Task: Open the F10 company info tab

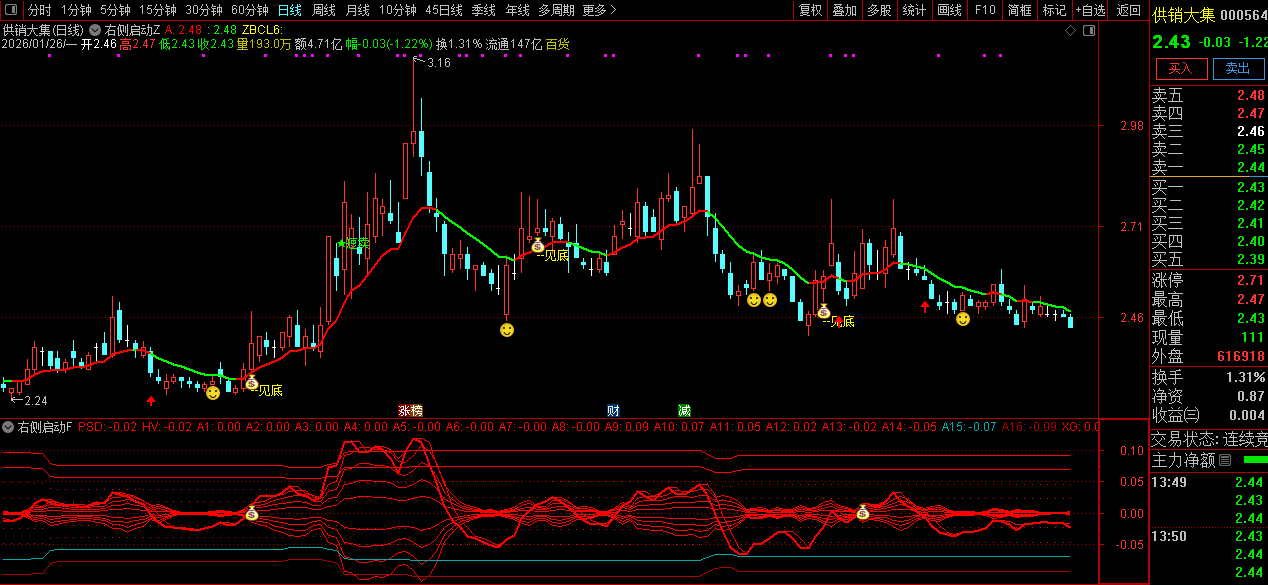Action: [984, 10]
